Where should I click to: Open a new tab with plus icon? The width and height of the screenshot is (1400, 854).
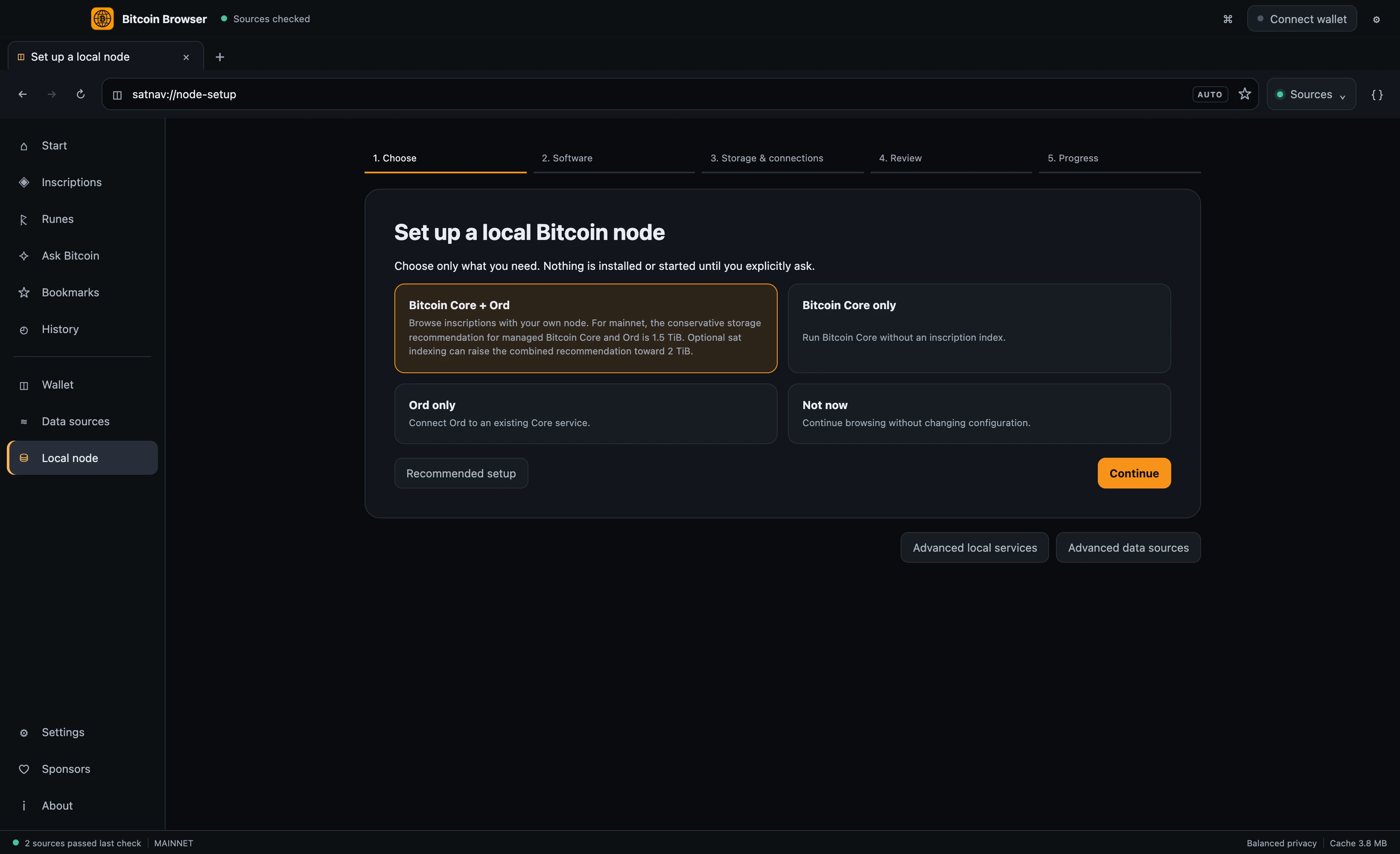[x=220, y=57]
